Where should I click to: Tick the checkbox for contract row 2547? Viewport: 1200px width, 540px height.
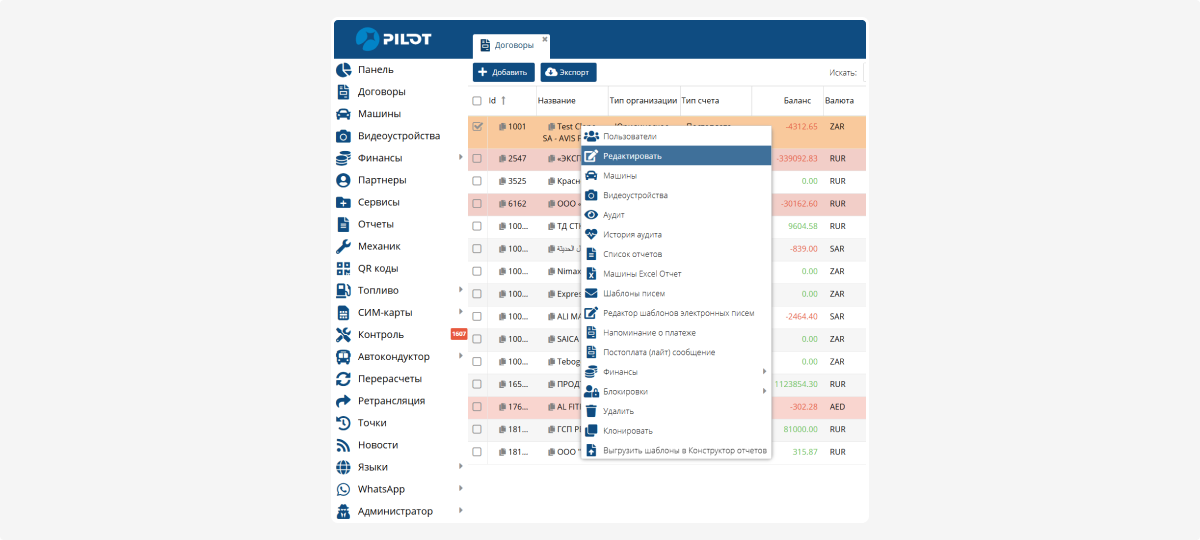pyautogui.click(x=477, y=158)
